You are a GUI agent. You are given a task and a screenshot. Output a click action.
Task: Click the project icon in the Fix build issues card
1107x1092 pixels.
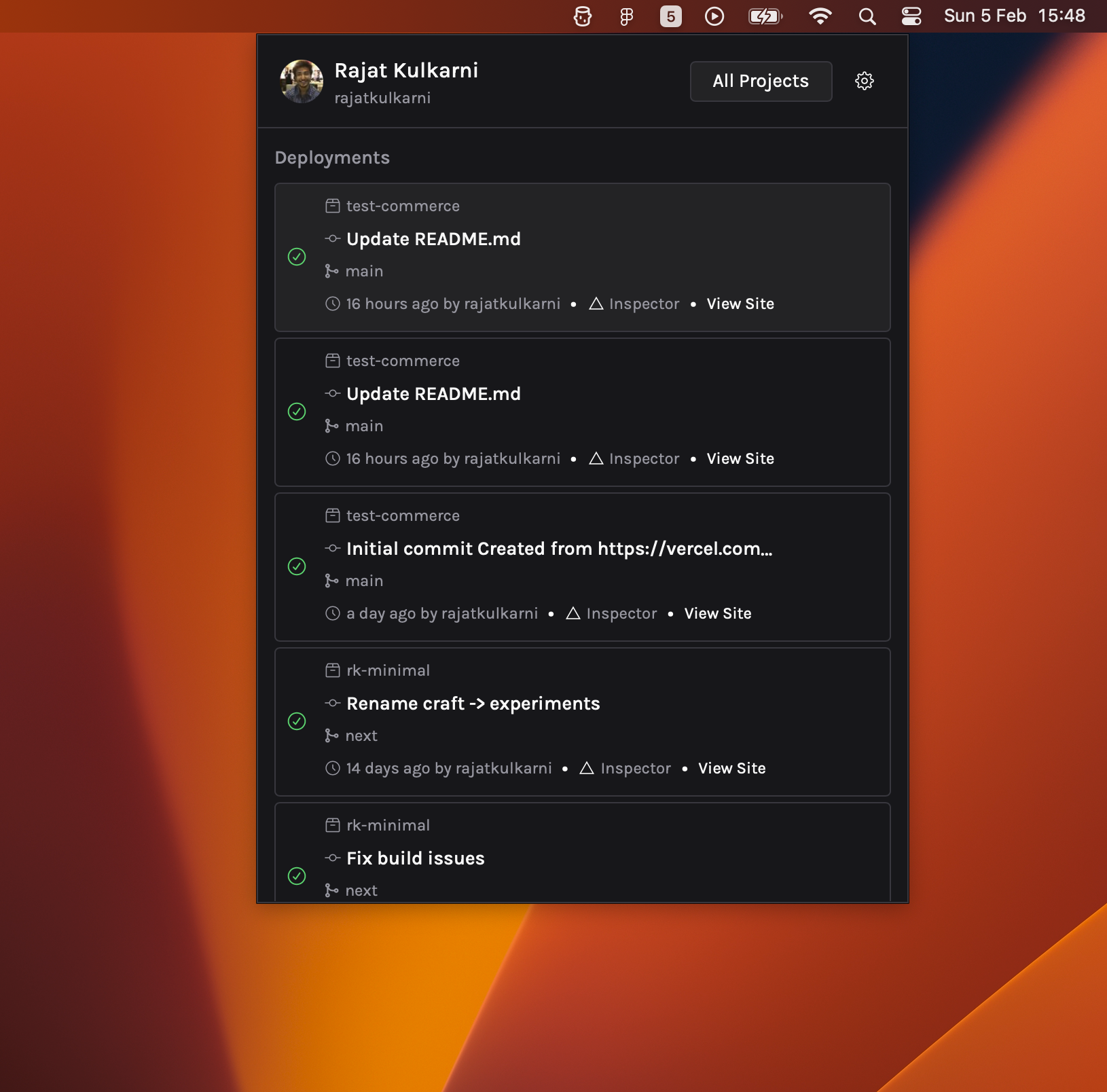[332, 825]
